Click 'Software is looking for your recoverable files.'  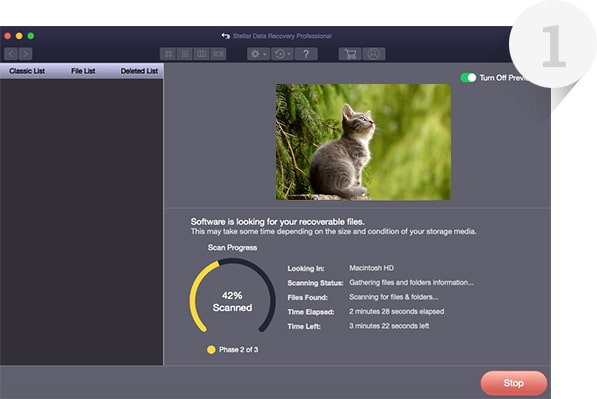pos(278,222)
